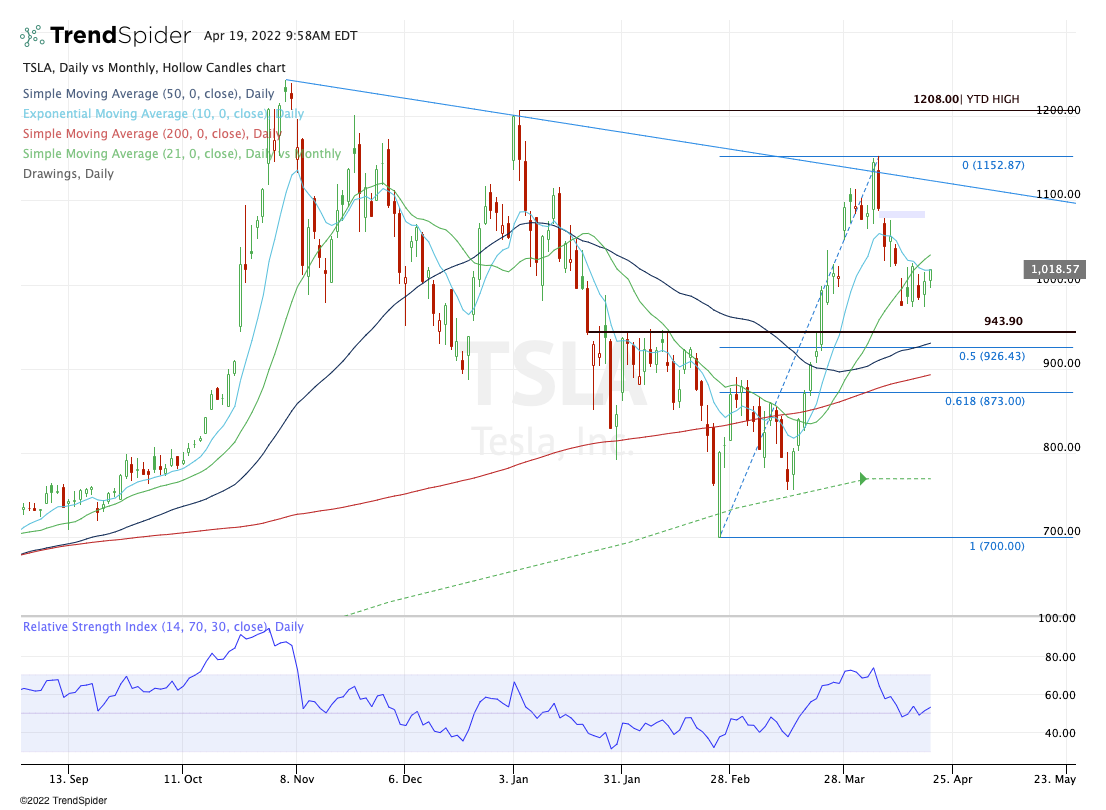Click the '900.00' price axis label
The width and height of the screenshot is (1106, 810).
(1062, 363)
